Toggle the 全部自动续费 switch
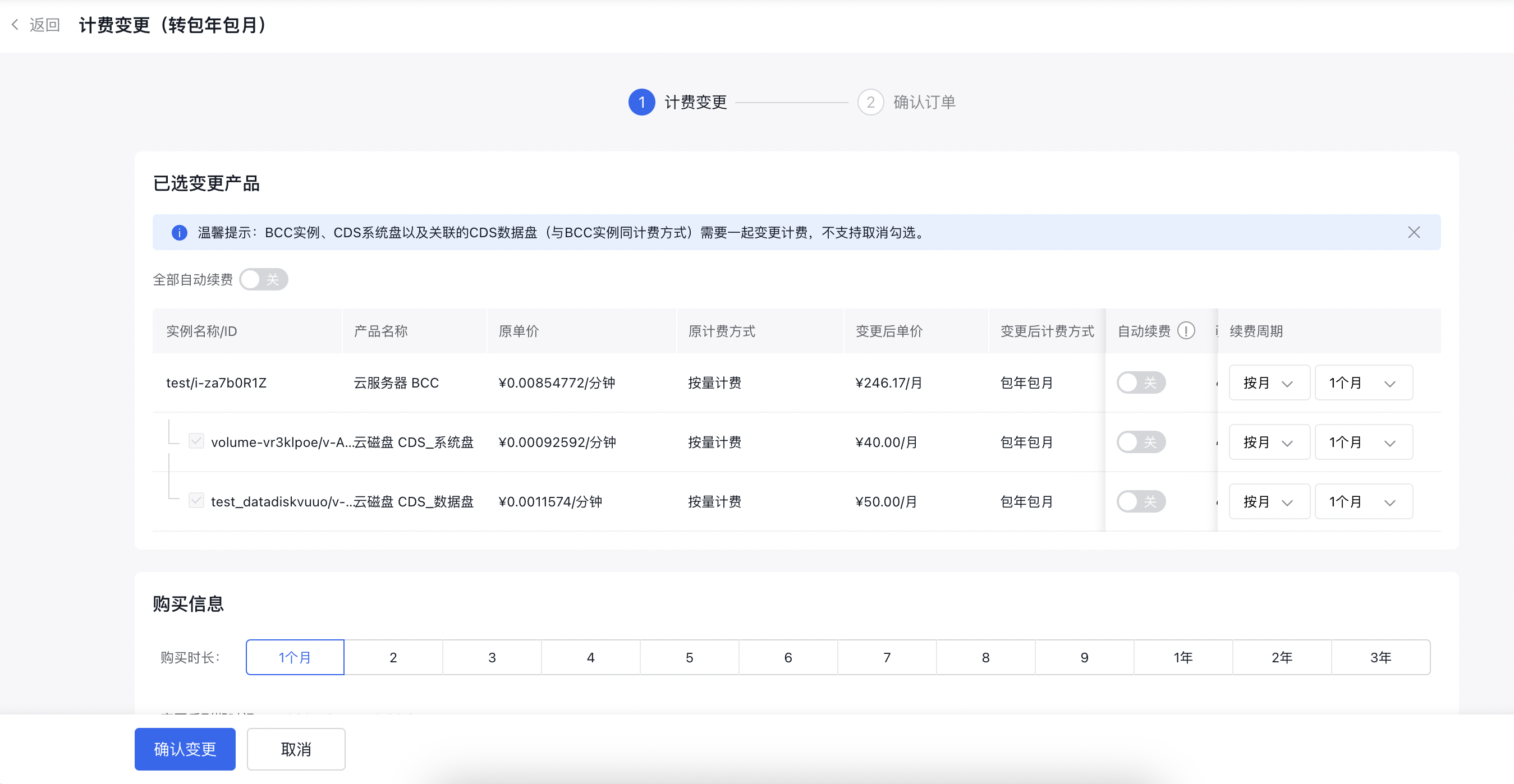The image size is (1514, 784). pyautogui.click(x=264, y=279)
